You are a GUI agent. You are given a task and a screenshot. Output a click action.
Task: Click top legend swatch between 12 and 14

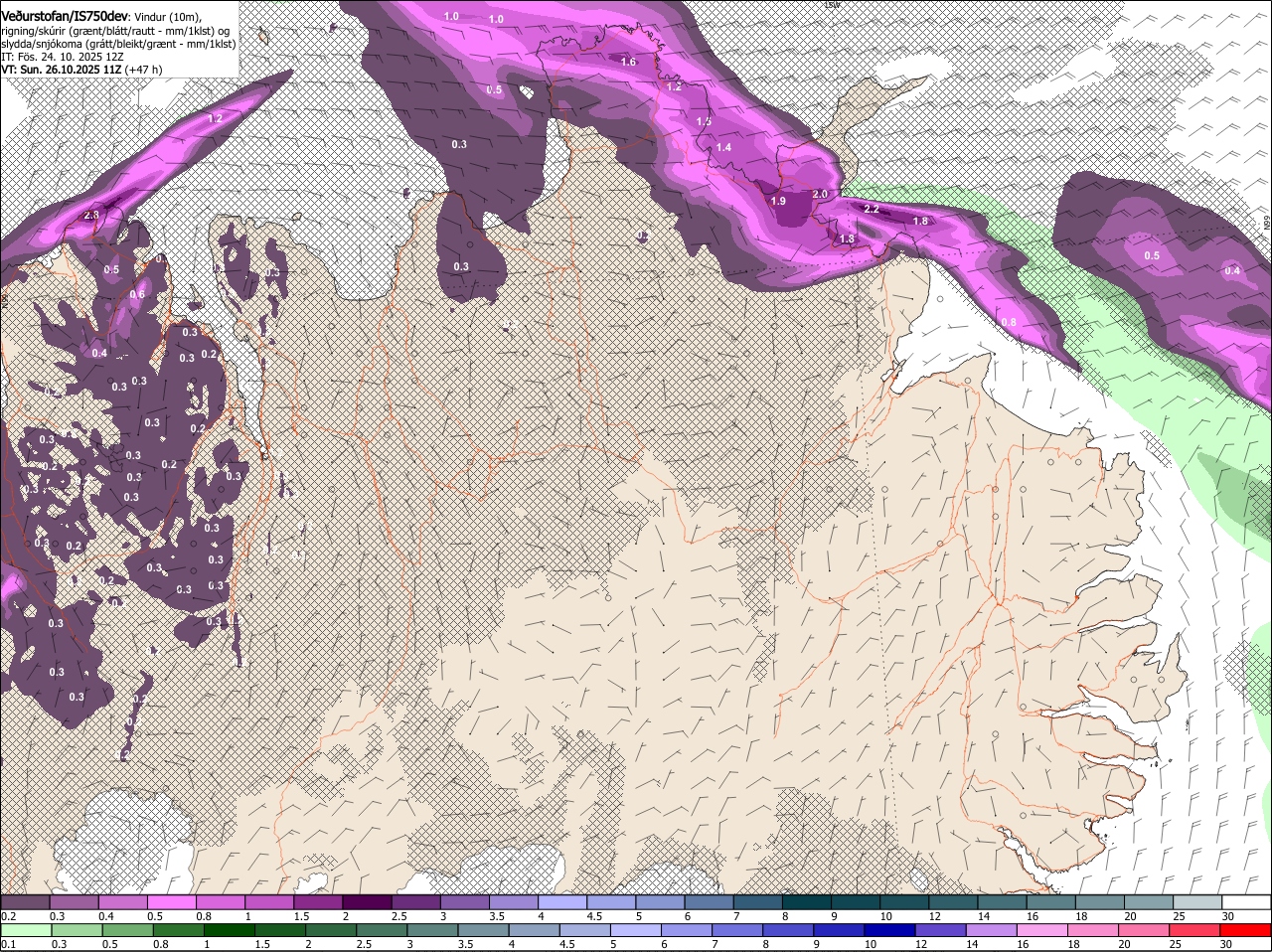click(x=953, y=902)
